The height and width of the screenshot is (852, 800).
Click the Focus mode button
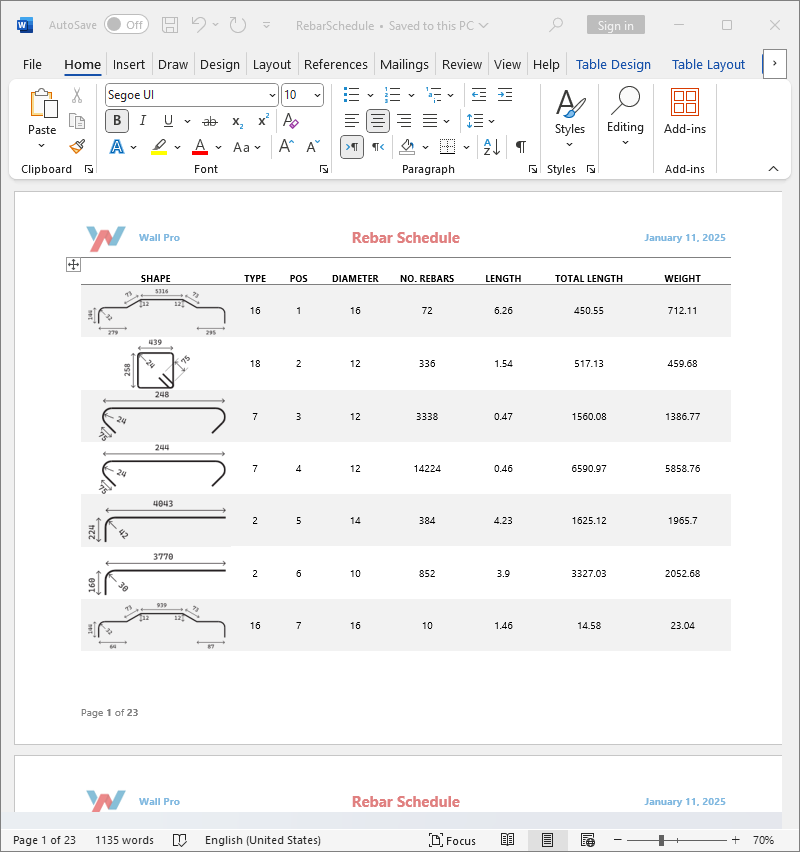click(452, 840)
